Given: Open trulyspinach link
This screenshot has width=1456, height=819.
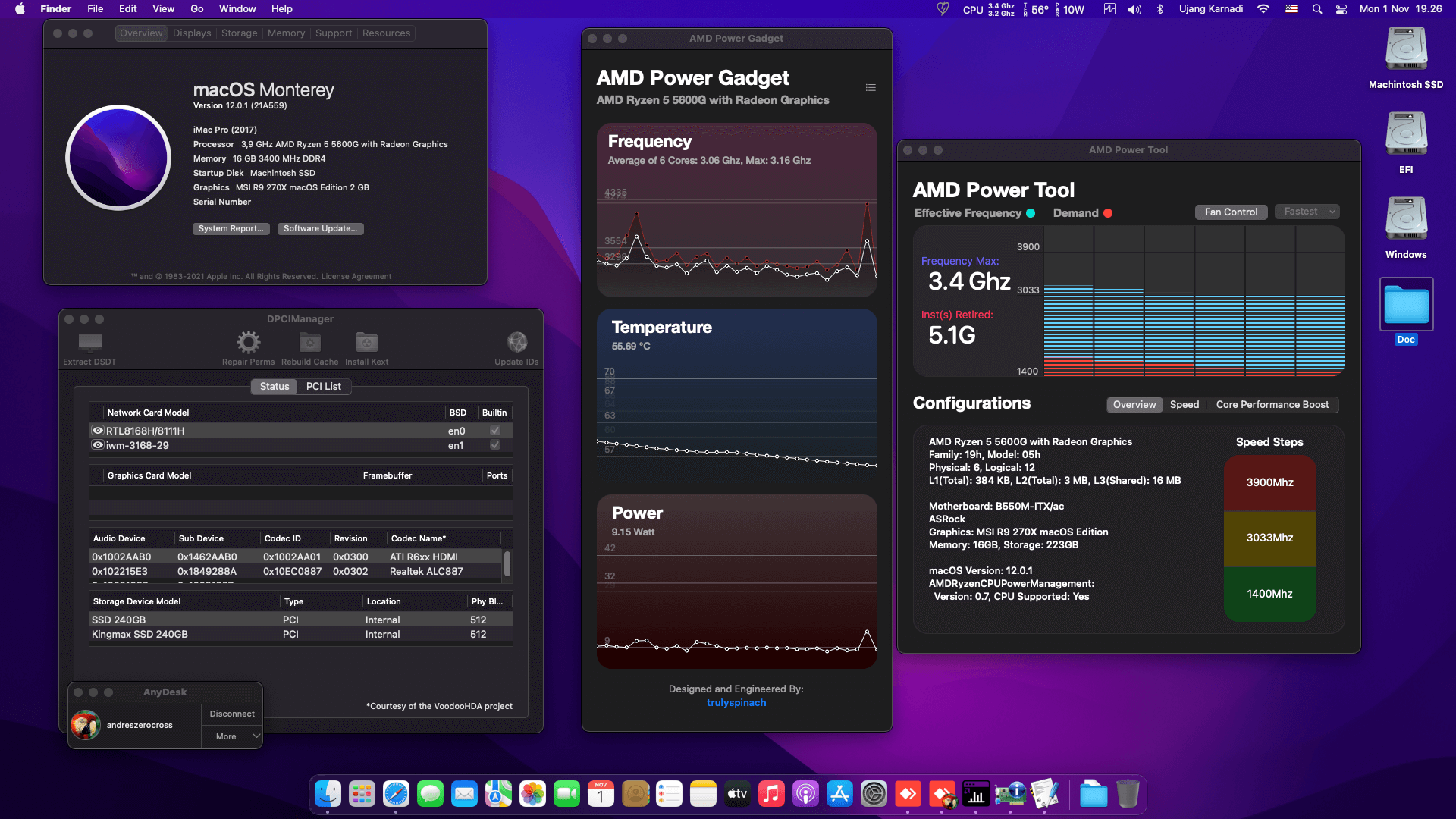Looking at the screenshot, I should coord(736,703).
